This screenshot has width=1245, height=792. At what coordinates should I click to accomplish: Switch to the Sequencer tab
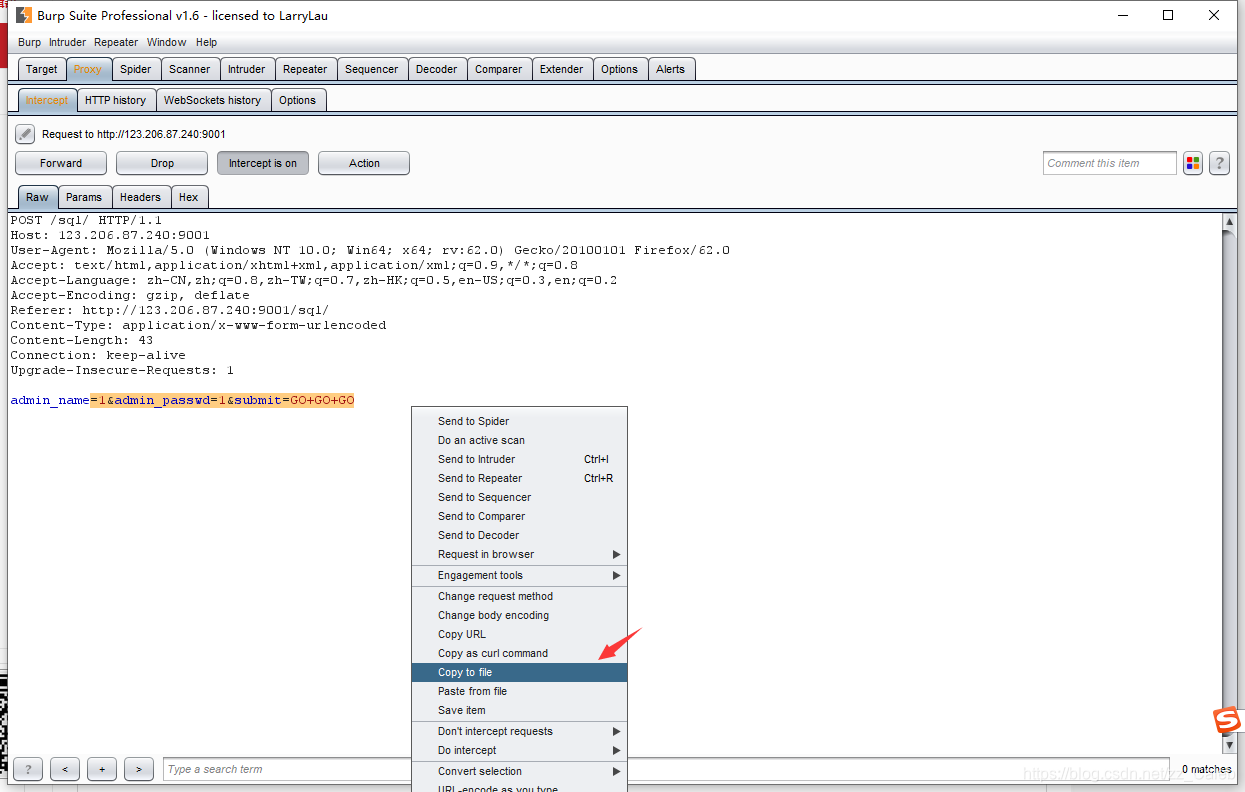coord(371,69)
